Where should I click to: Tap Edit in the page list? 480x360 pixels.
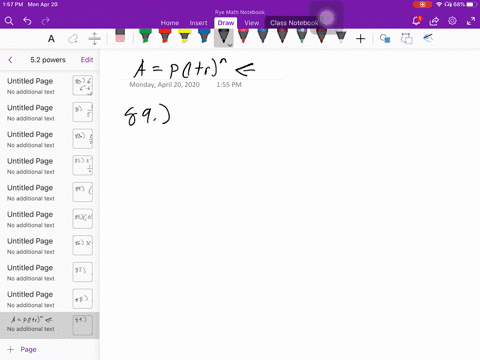tap(87, 60)
